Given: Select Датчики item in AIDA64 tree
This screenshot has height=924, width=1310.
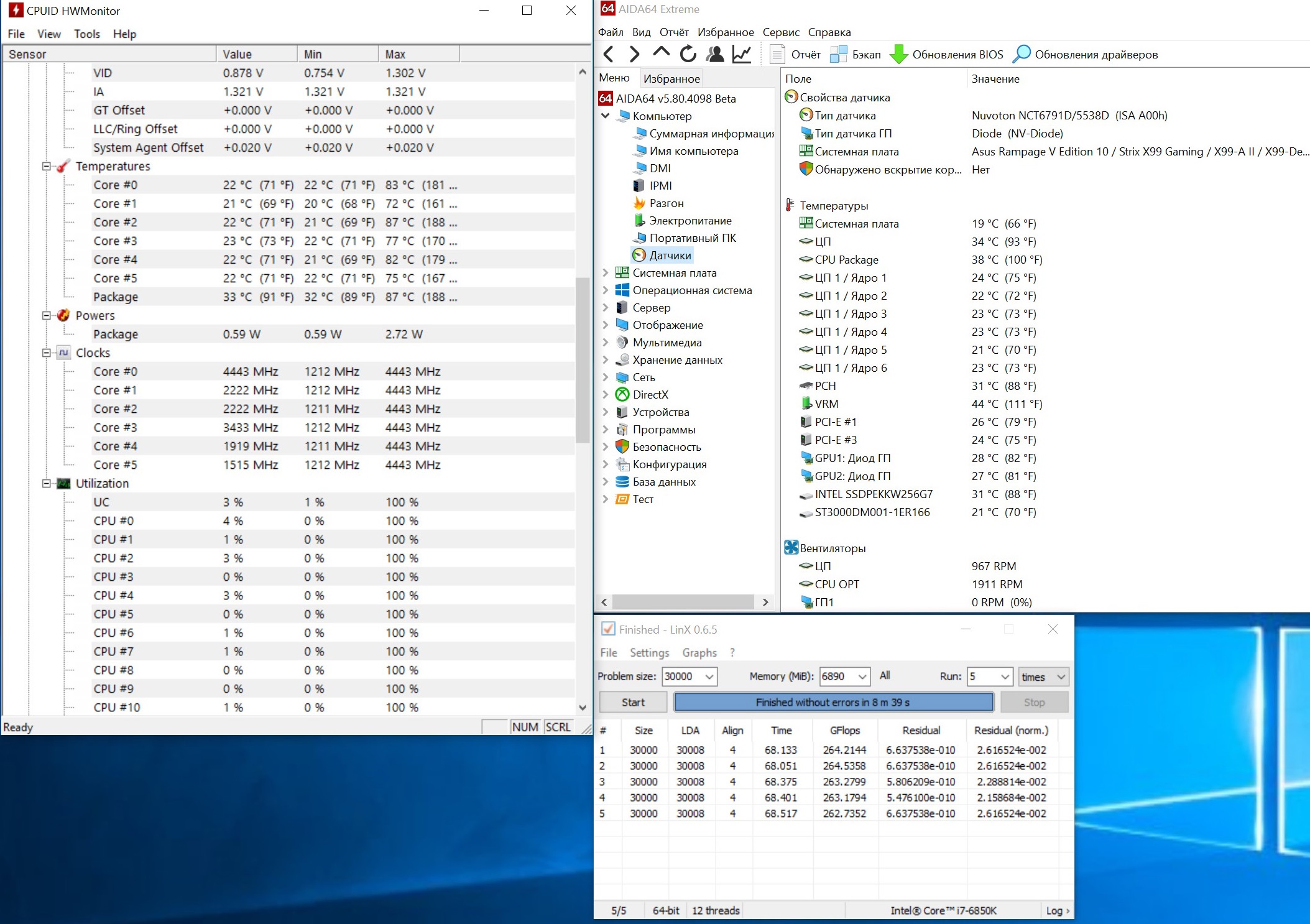Looking at the screenshot, I should [x=670, y=255].
